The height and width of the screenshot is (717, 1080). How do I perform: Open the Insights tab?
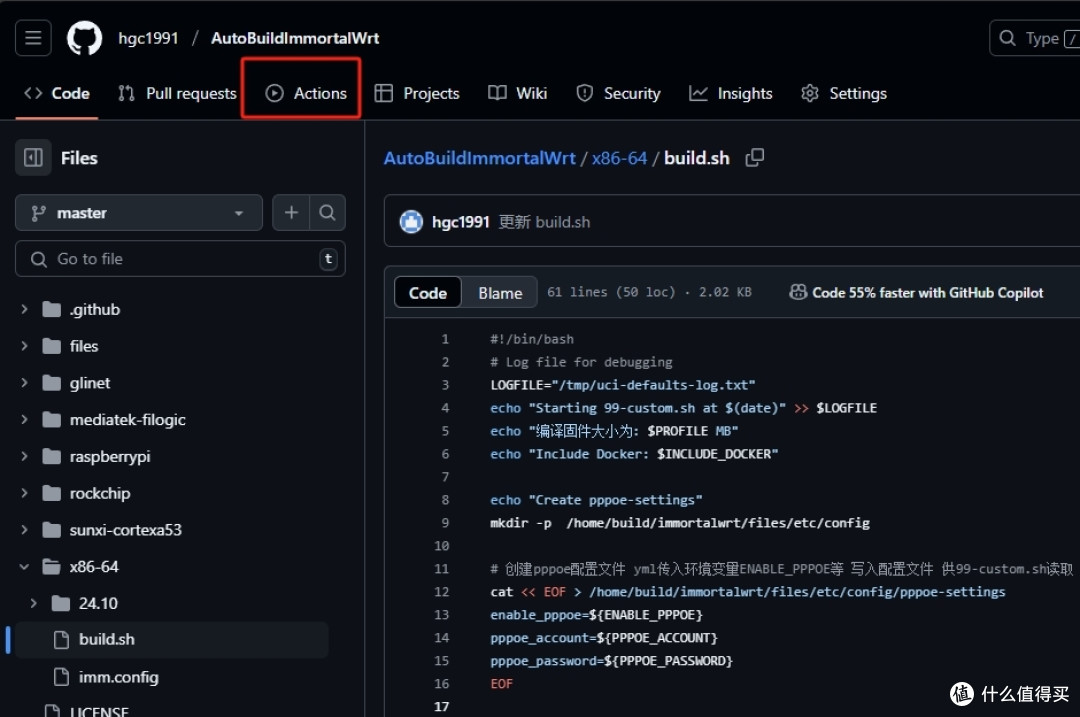731,93
